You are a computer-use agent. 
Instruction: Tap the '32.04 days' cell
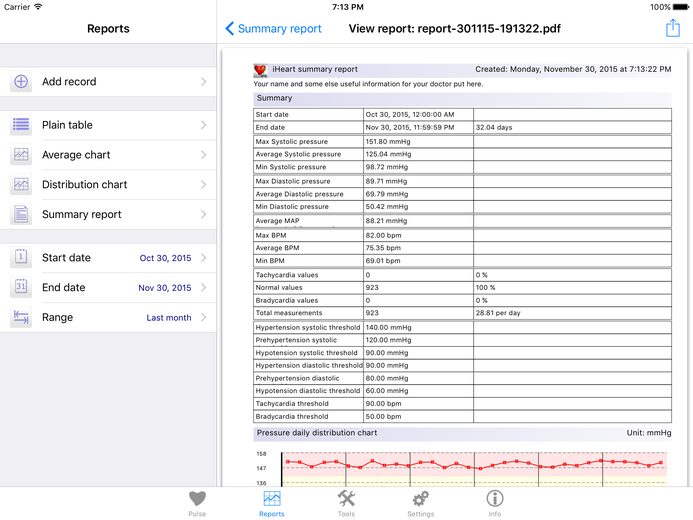click(x=572, y=127)
